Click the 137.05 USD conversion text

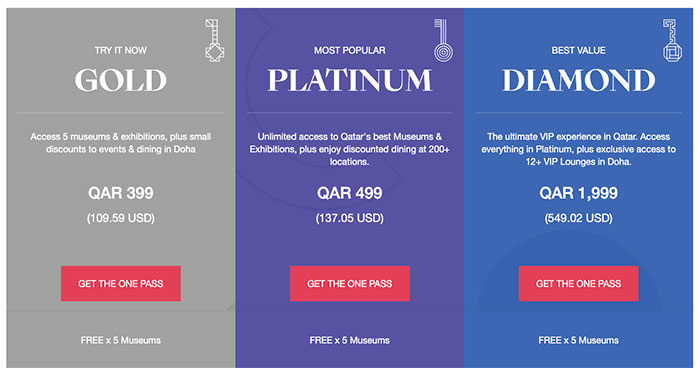350,218
